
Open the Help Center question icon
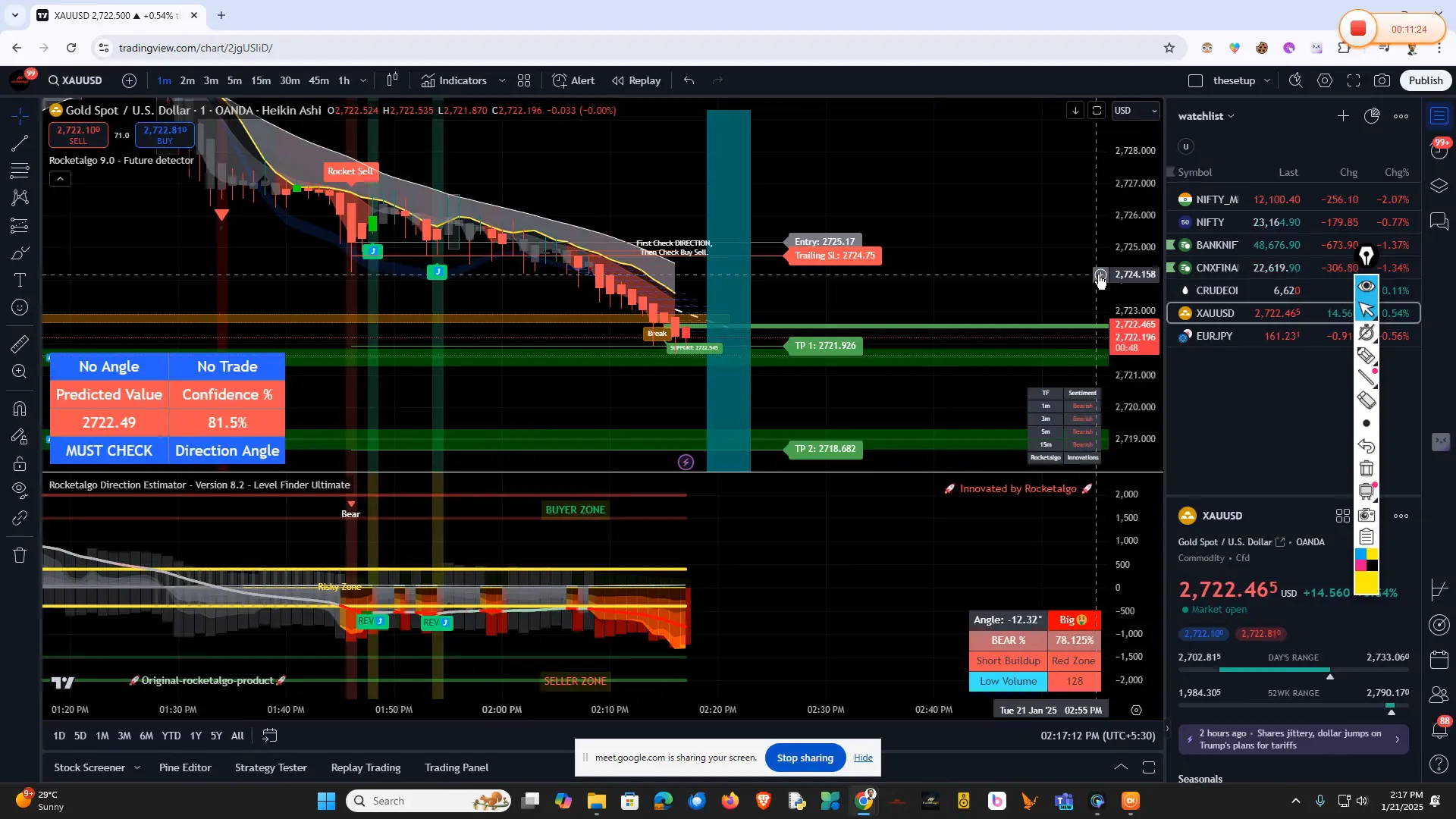coord(1439,764)
